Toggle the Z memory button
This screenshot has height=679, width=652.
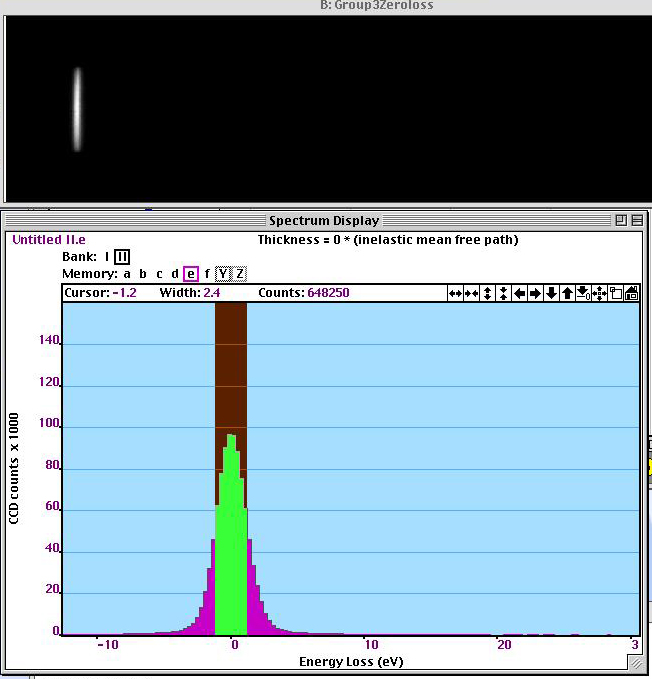[x=239, y=274]
